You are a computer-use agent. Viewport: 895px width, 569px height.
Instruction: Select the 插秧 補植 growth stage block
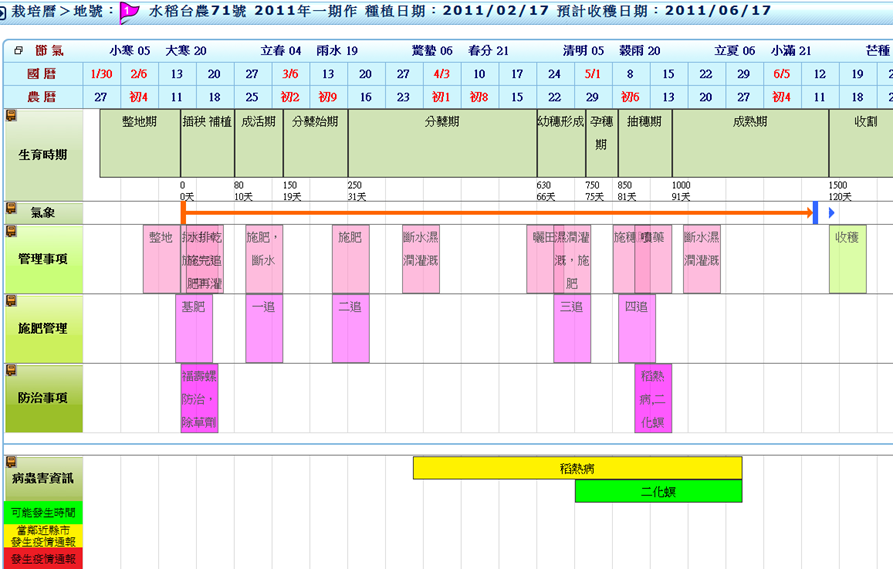tap(207, 143)
